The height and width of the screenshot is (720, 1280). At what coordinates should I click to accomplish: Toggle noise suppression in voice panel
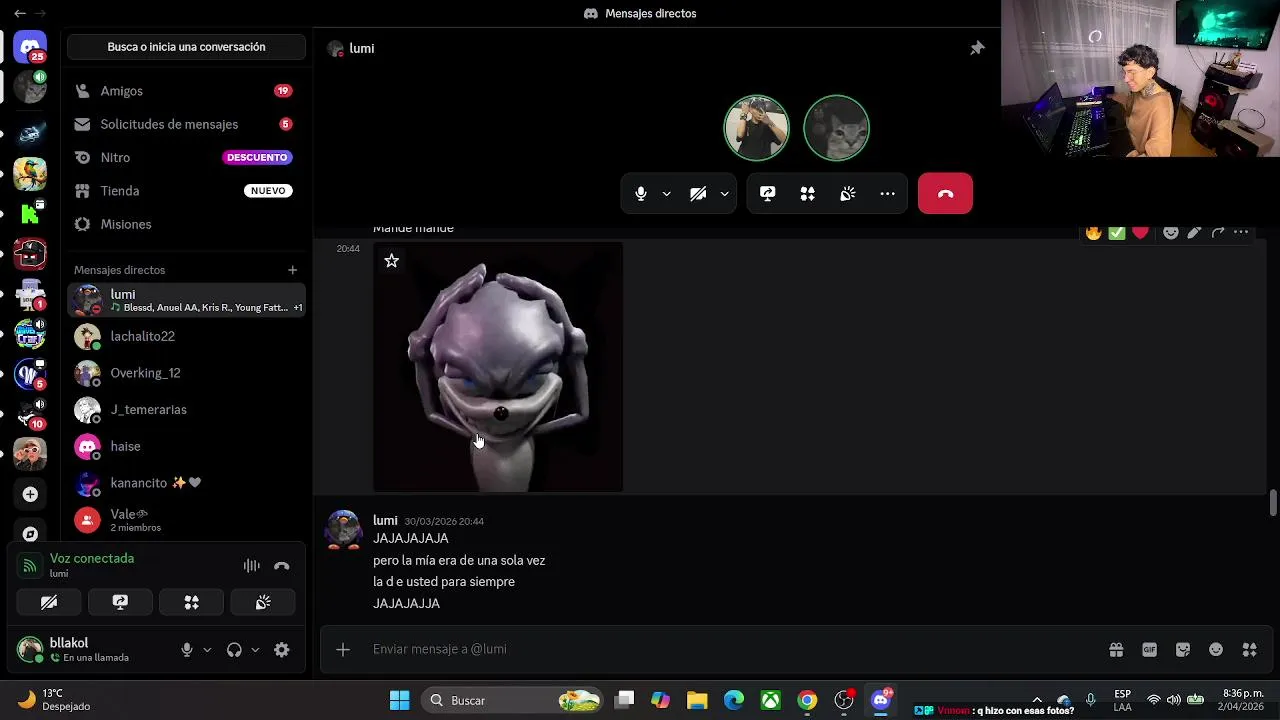[x=252, y=566]
